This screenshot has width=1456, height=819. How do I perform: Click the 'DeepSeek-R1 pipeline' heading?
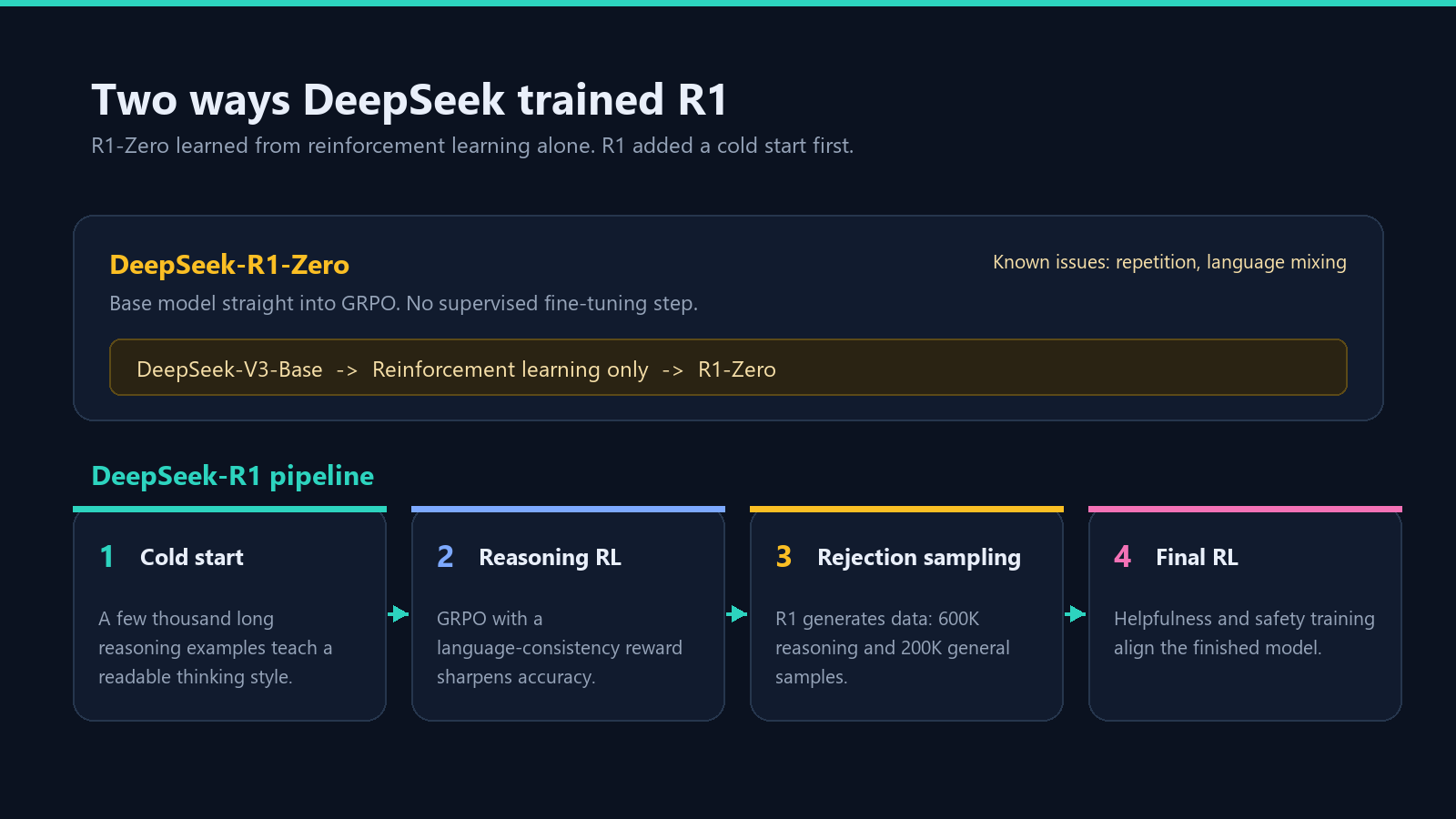(233, 476)
